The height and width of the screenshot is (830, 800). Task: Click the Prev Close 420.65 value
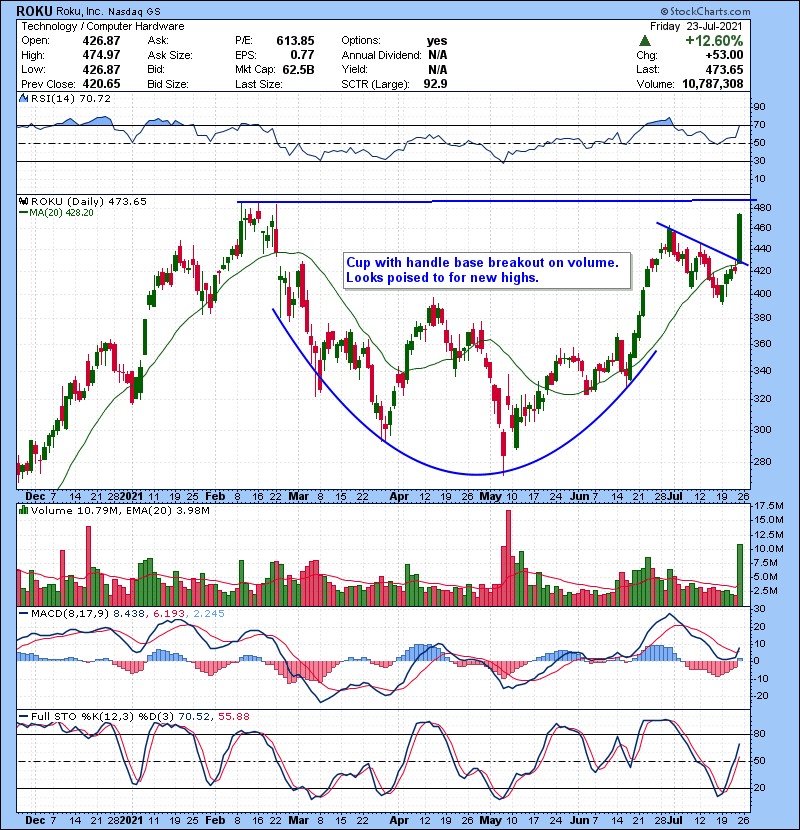(x=101, y=84)
